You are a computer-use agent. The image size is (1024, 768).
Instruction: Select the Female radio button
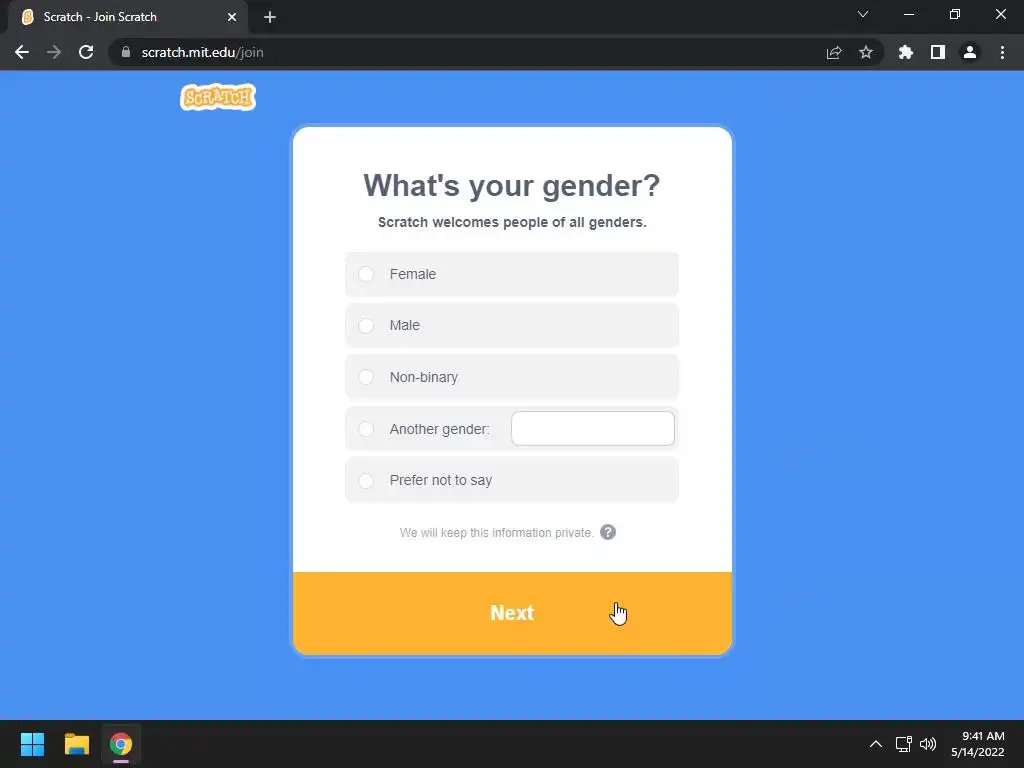(366, 274)
